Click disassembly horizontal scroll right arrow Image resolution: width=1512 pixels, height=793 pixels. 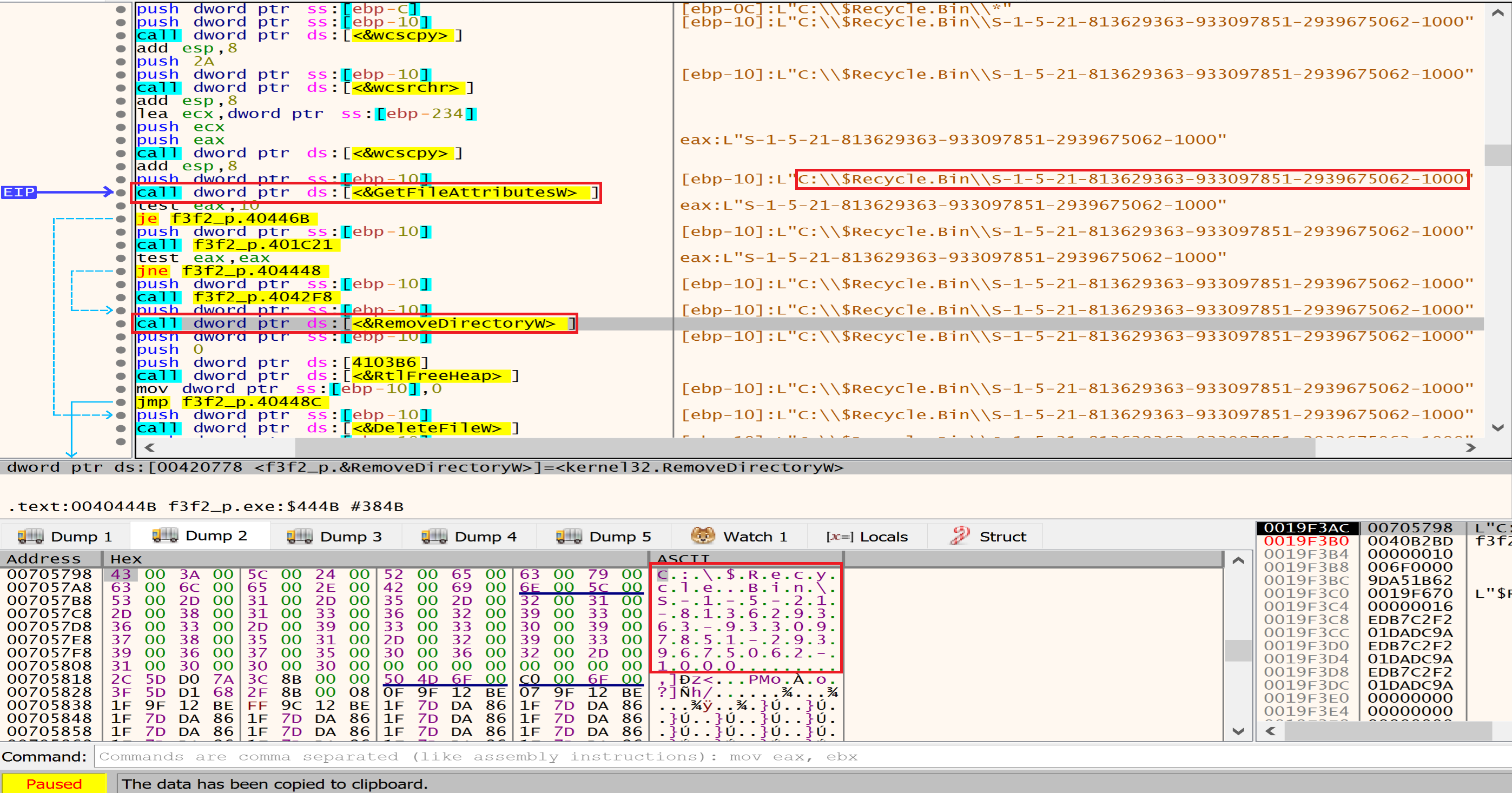(1470, 448)
